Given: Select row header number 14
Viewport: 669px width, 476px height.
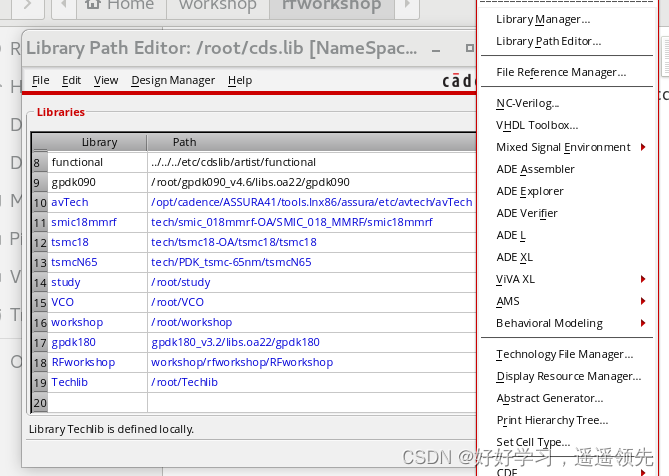Looking at the screenshot, I should pyautogui.click(x=40, y=283).
